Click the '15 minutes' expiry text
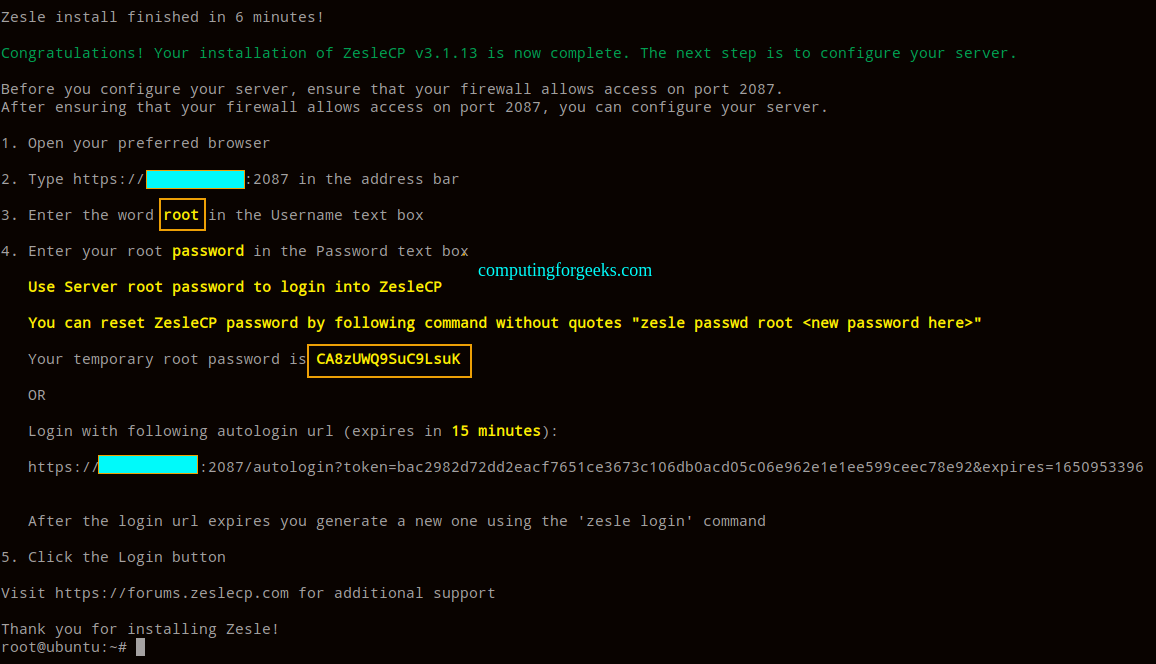The image size is (1156, 664). point(496,431)
